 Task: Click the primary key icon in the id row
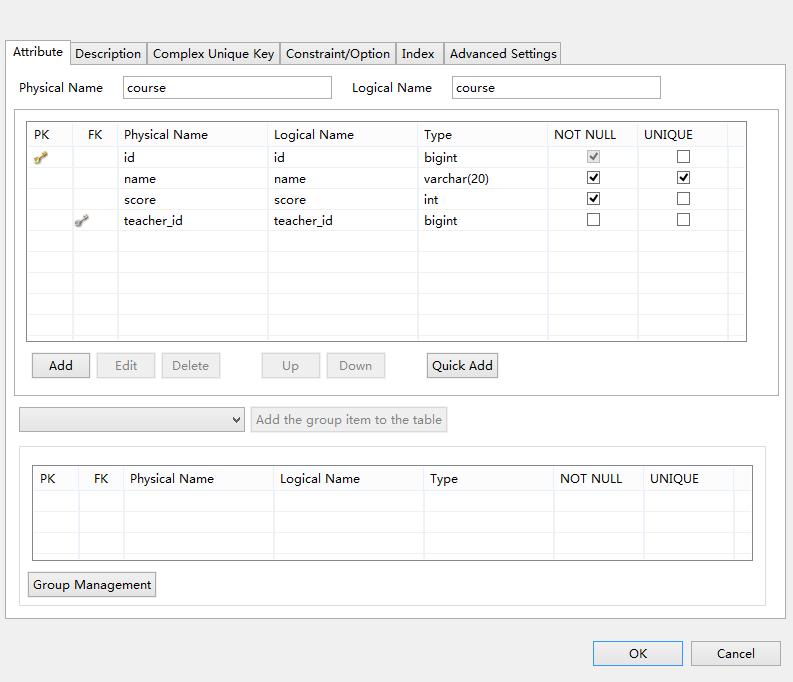tap(41, 158)
